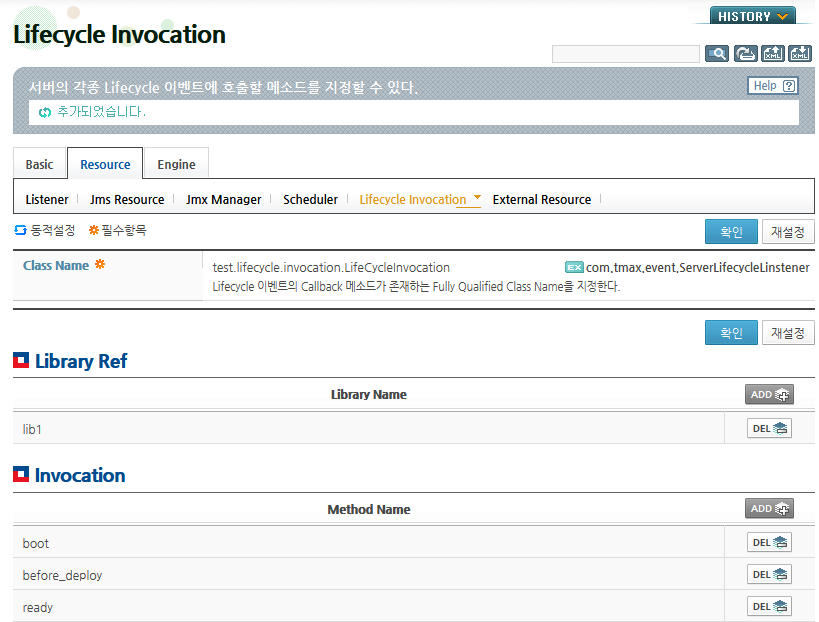Screen dimensions: 819x622
Task: Select the lib1 library name
Action: tap(32, 429)
